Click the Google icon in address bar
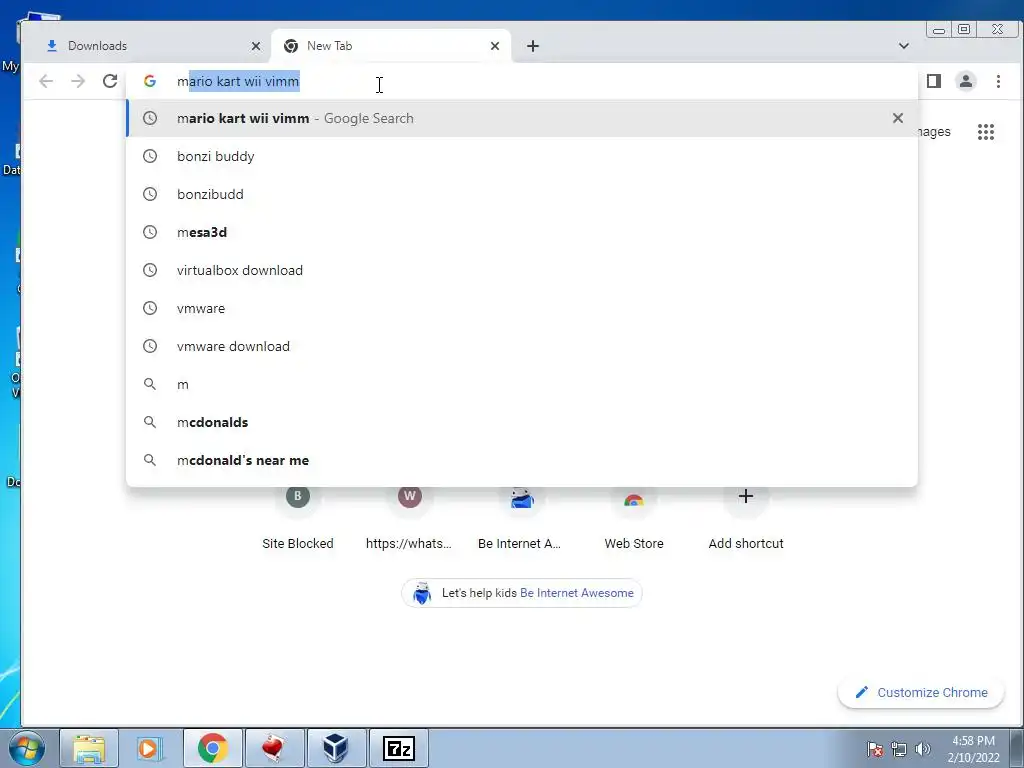 pyautogui.click(x=150, y=81)
